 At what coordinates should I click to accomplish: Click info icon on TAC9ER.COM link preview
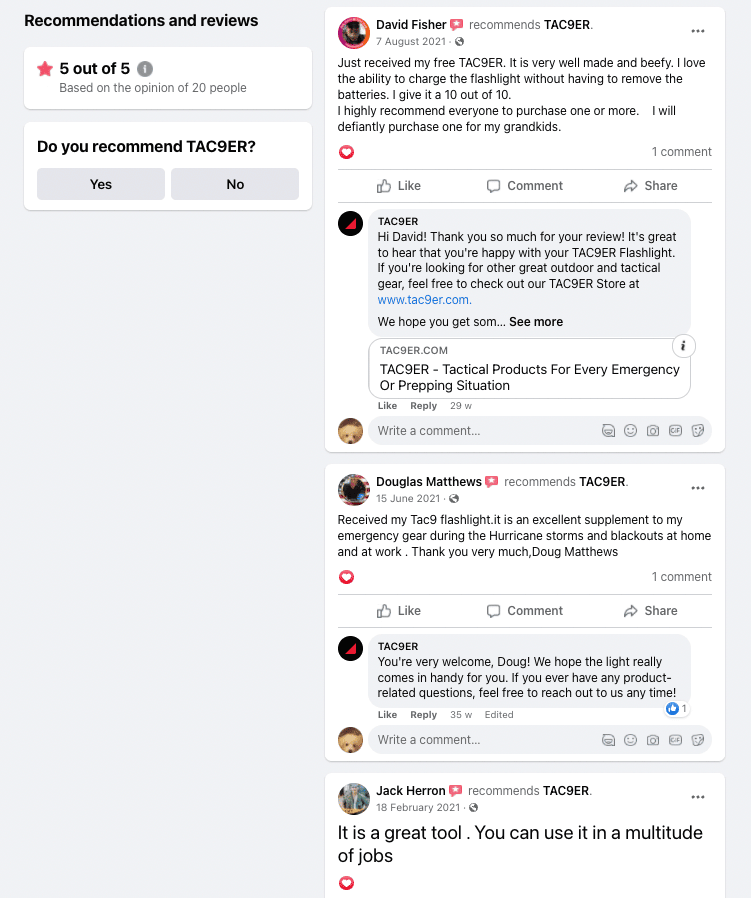[x=683, y=346]
